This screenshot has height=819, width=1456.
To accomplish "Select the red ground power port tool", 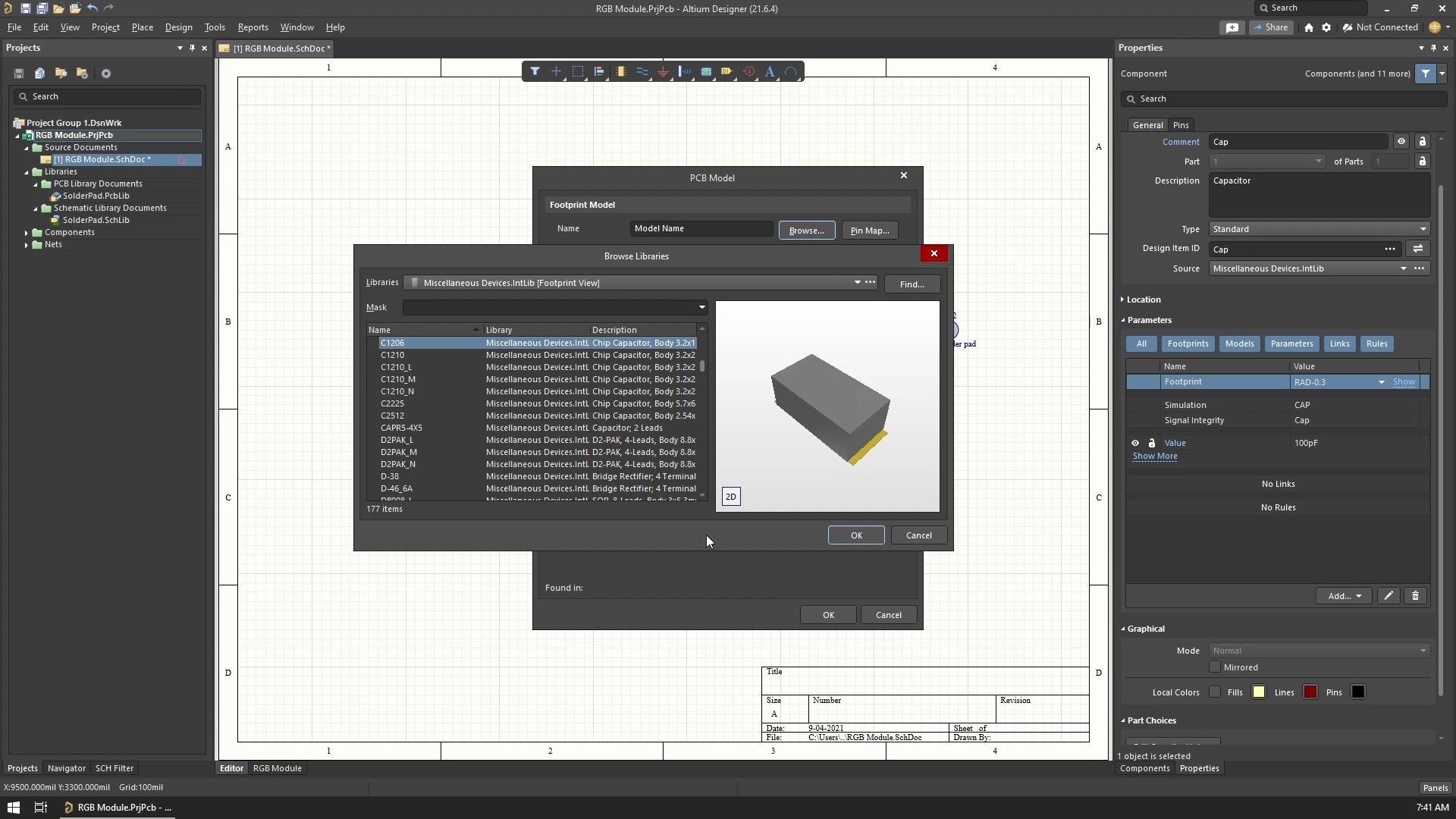I will pyautogui.click(x=664, y=71).
